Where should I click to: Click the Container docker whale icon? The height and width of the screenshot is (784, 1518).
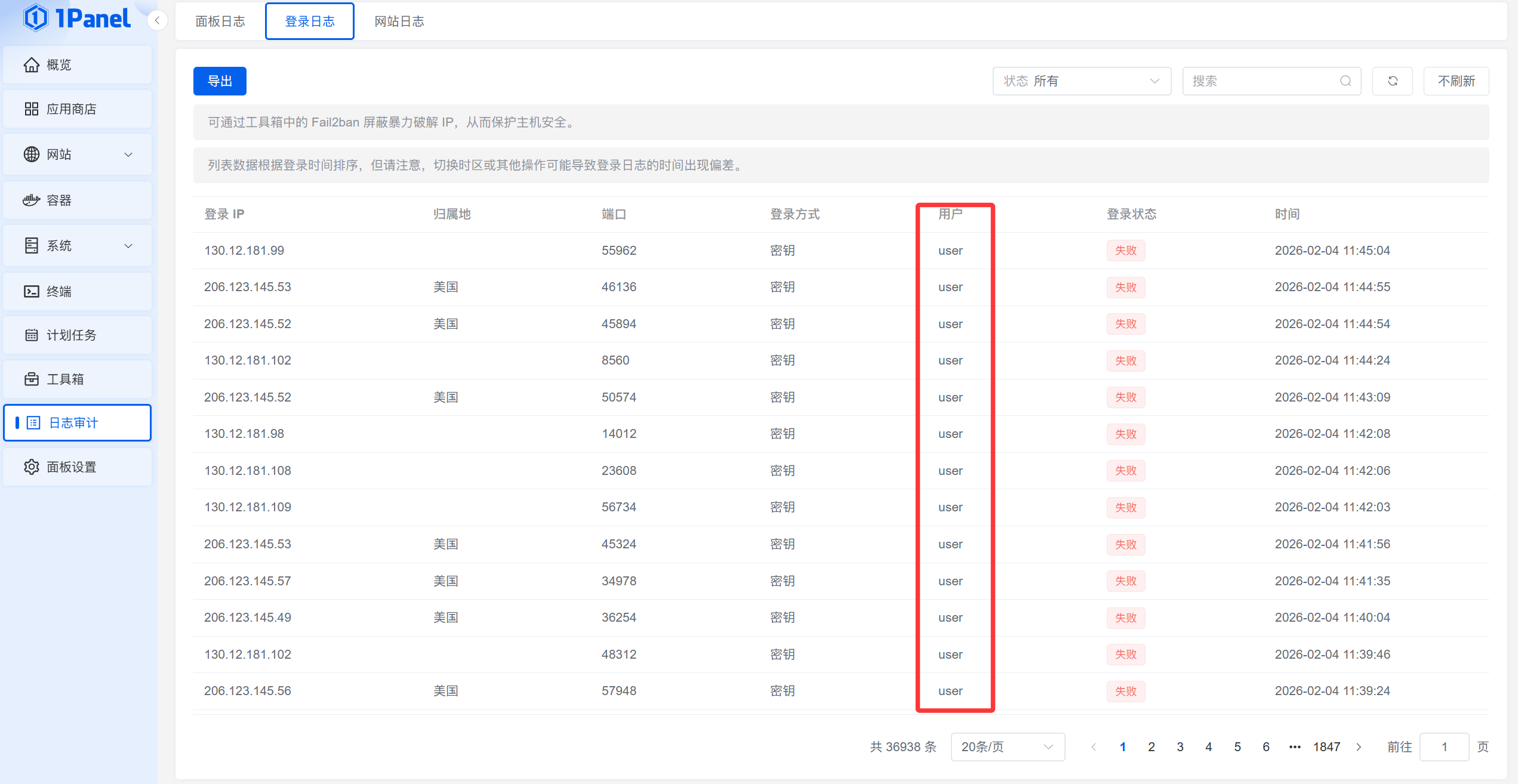pyautogui.click(x=31, y=200)
